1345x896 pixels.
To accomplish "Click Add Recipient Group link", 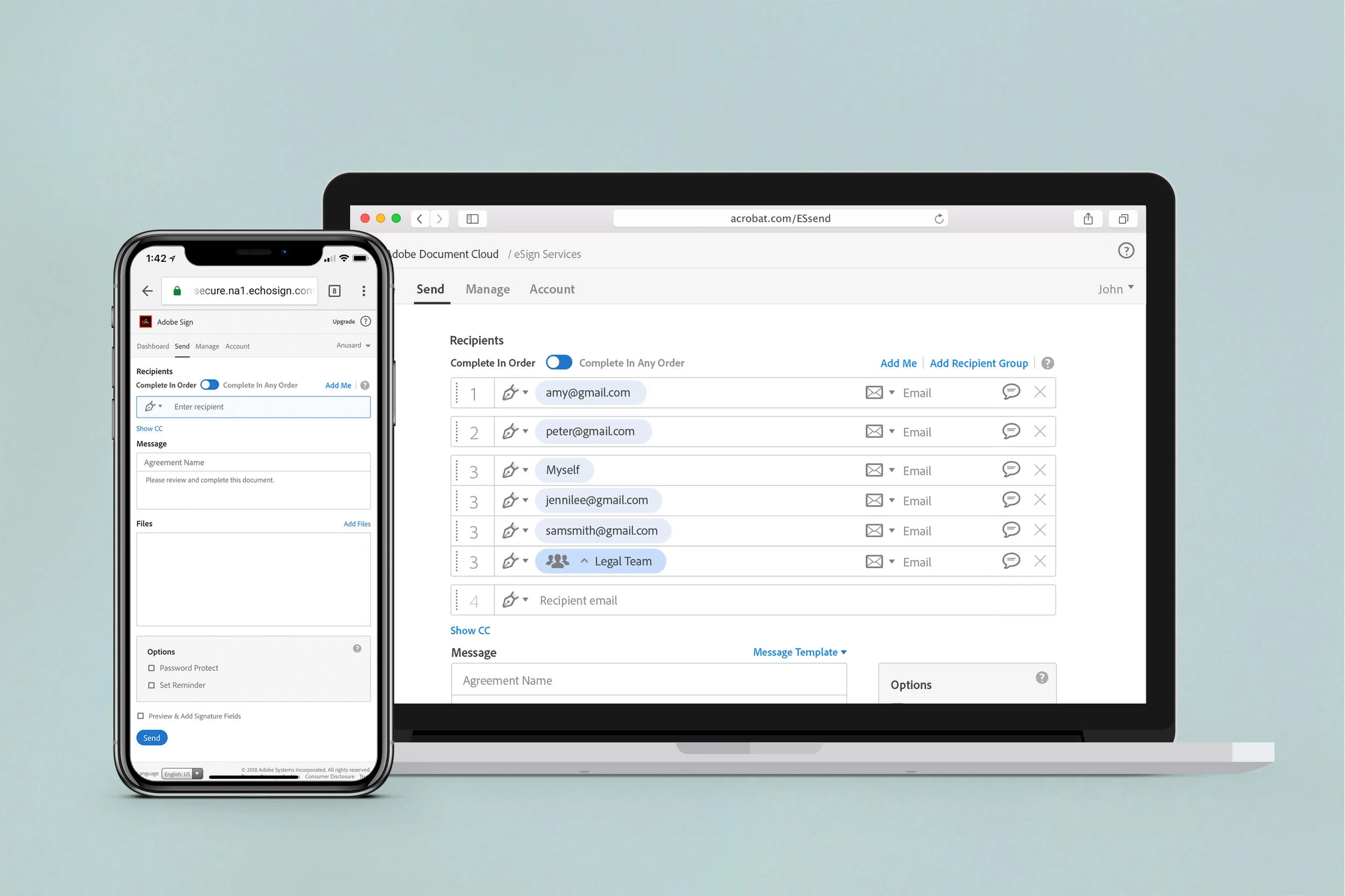I will (978, 363).
